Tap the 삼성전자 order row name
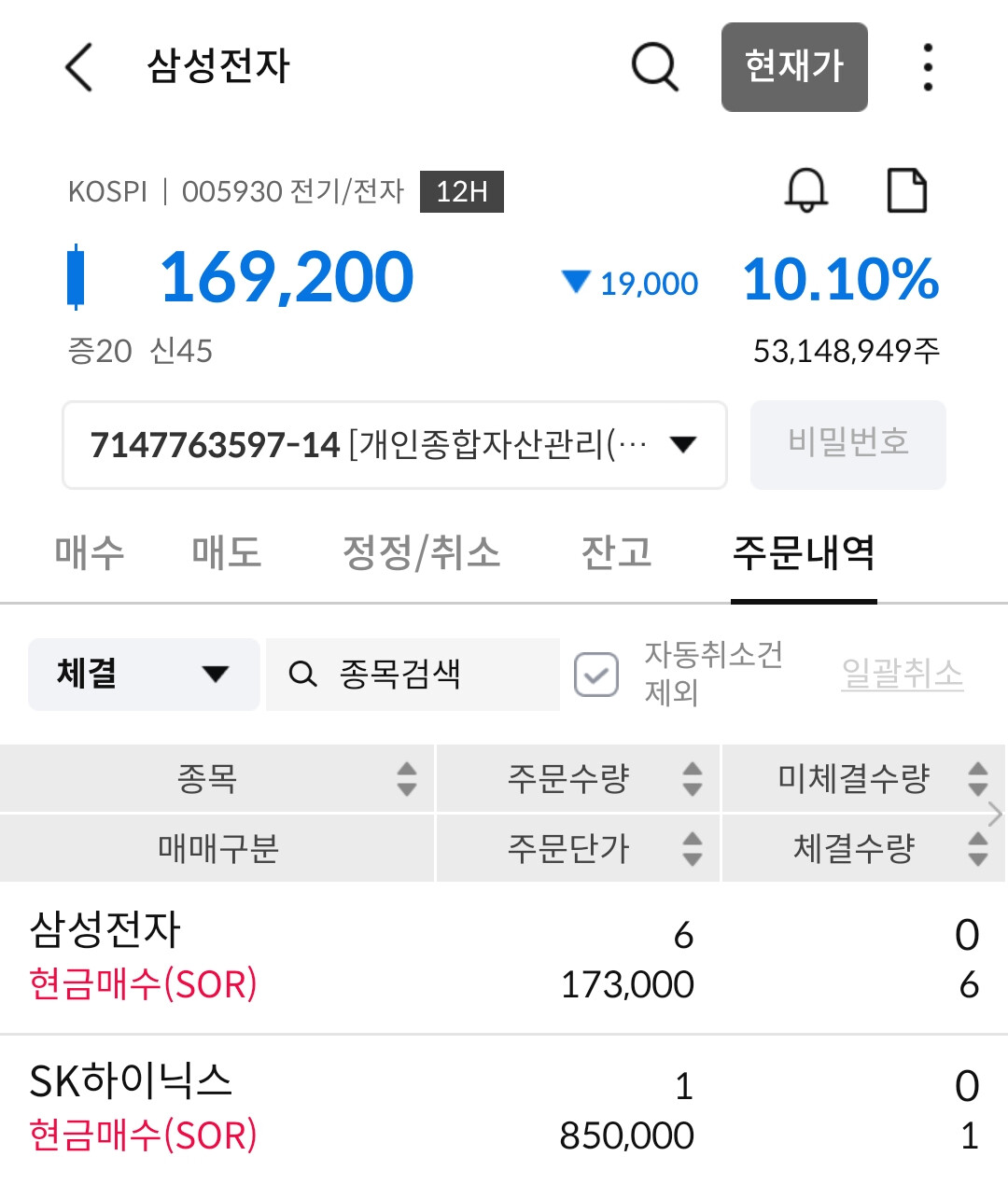The image size is (1008, 1184). (x=105, y=929)
